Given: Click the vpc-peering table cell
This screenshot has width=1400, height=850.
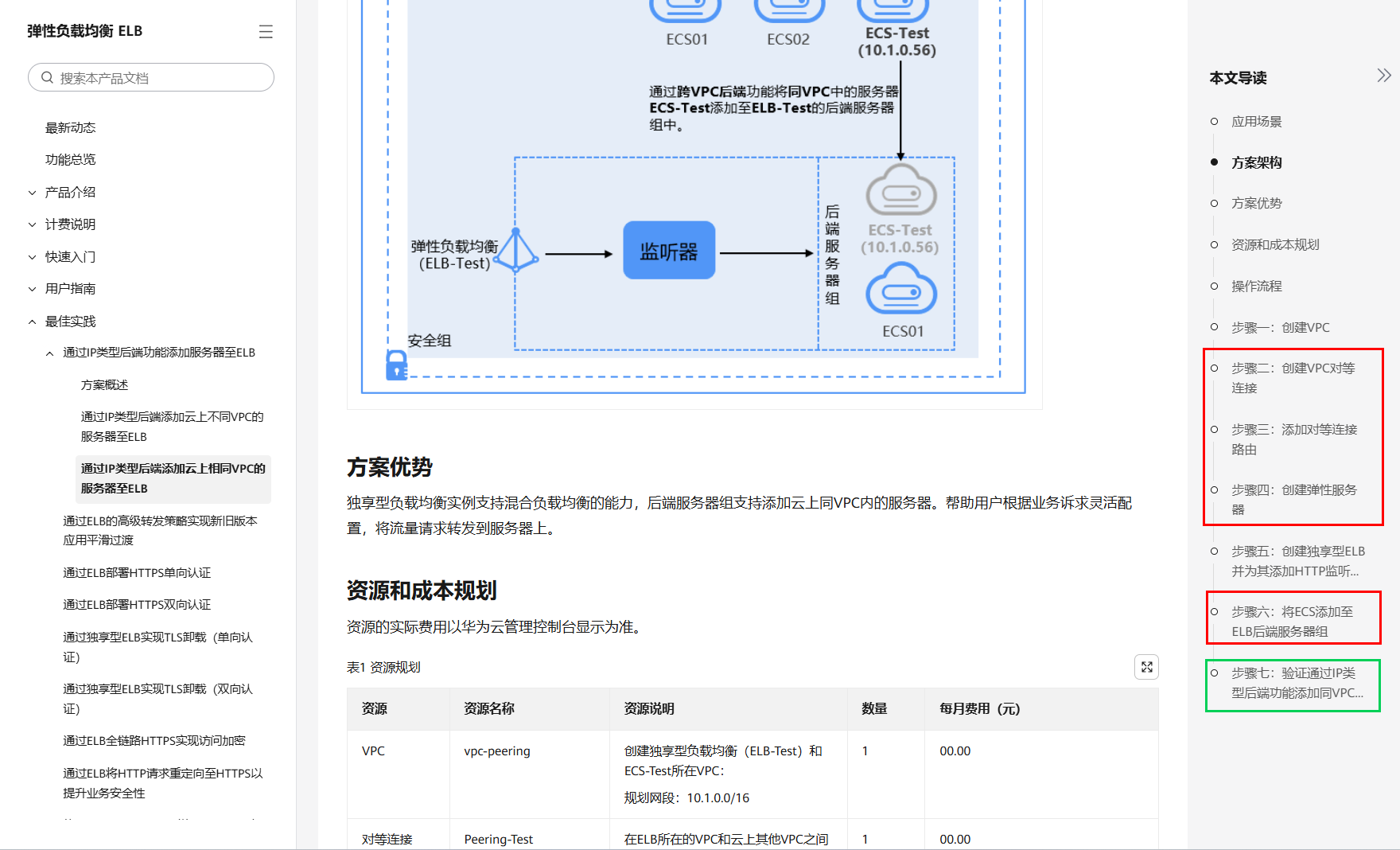Looking at the screenshot, I should pyautogui.click(x=497, y=751).
